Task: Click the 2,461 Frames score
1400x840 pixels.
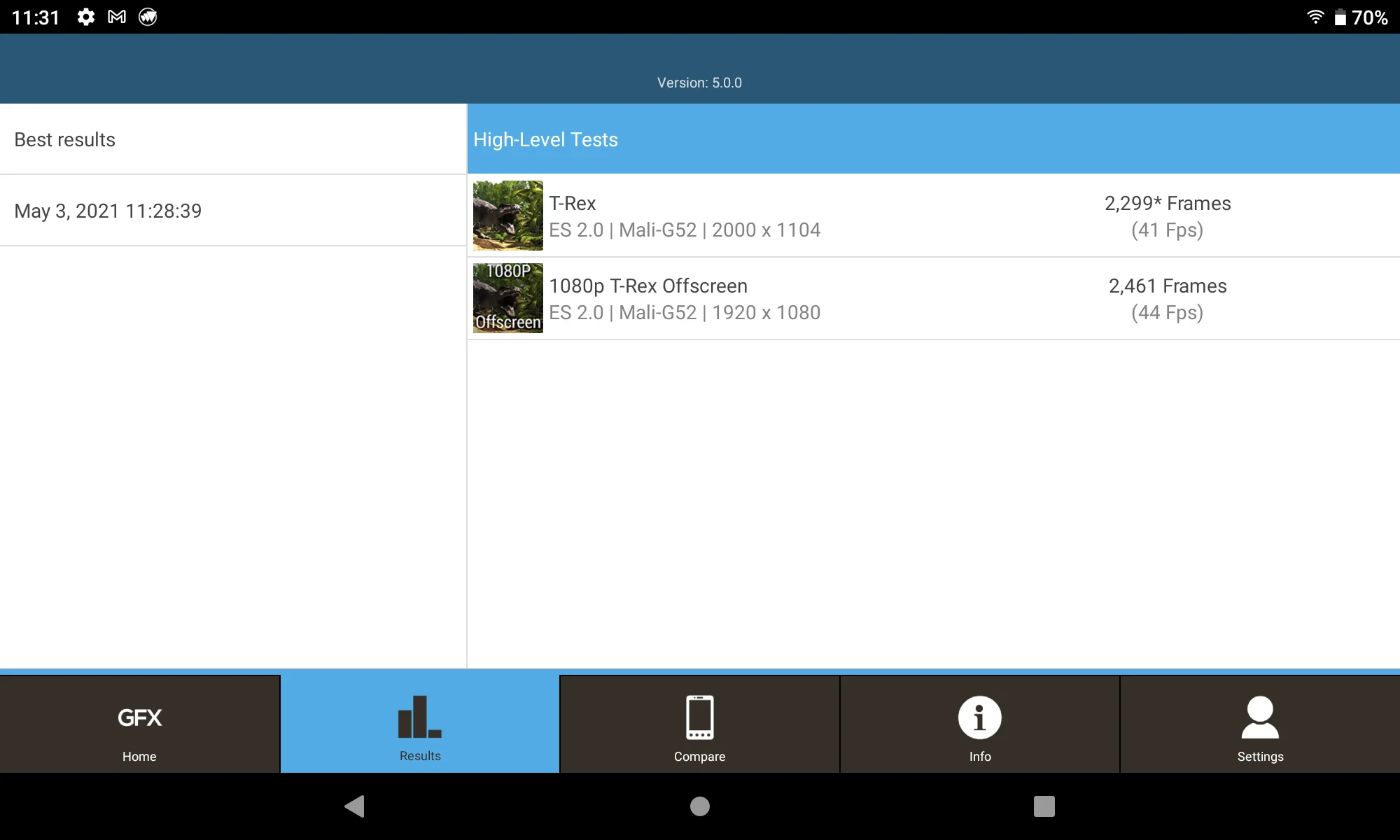Action: 1167,286
